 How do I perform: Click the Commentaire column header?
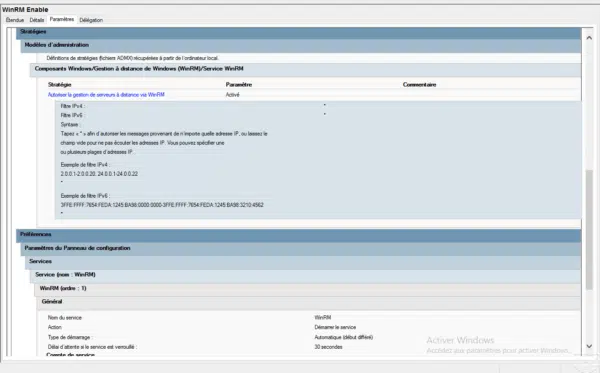point(419,85)
